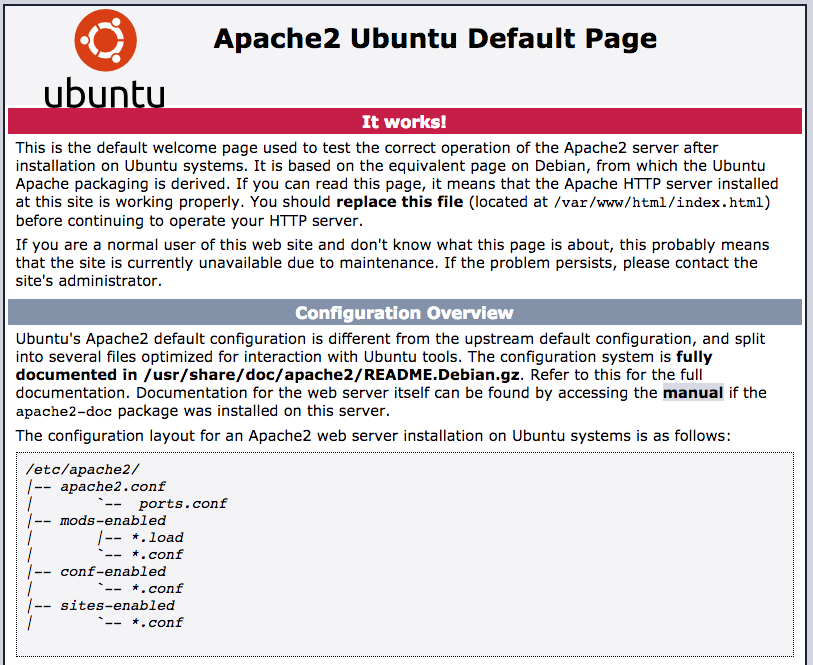This screenshot has width=813, height=665.
Task: Click the 'ubuntu' wordmark under the logo
Action: pos(104,93)
